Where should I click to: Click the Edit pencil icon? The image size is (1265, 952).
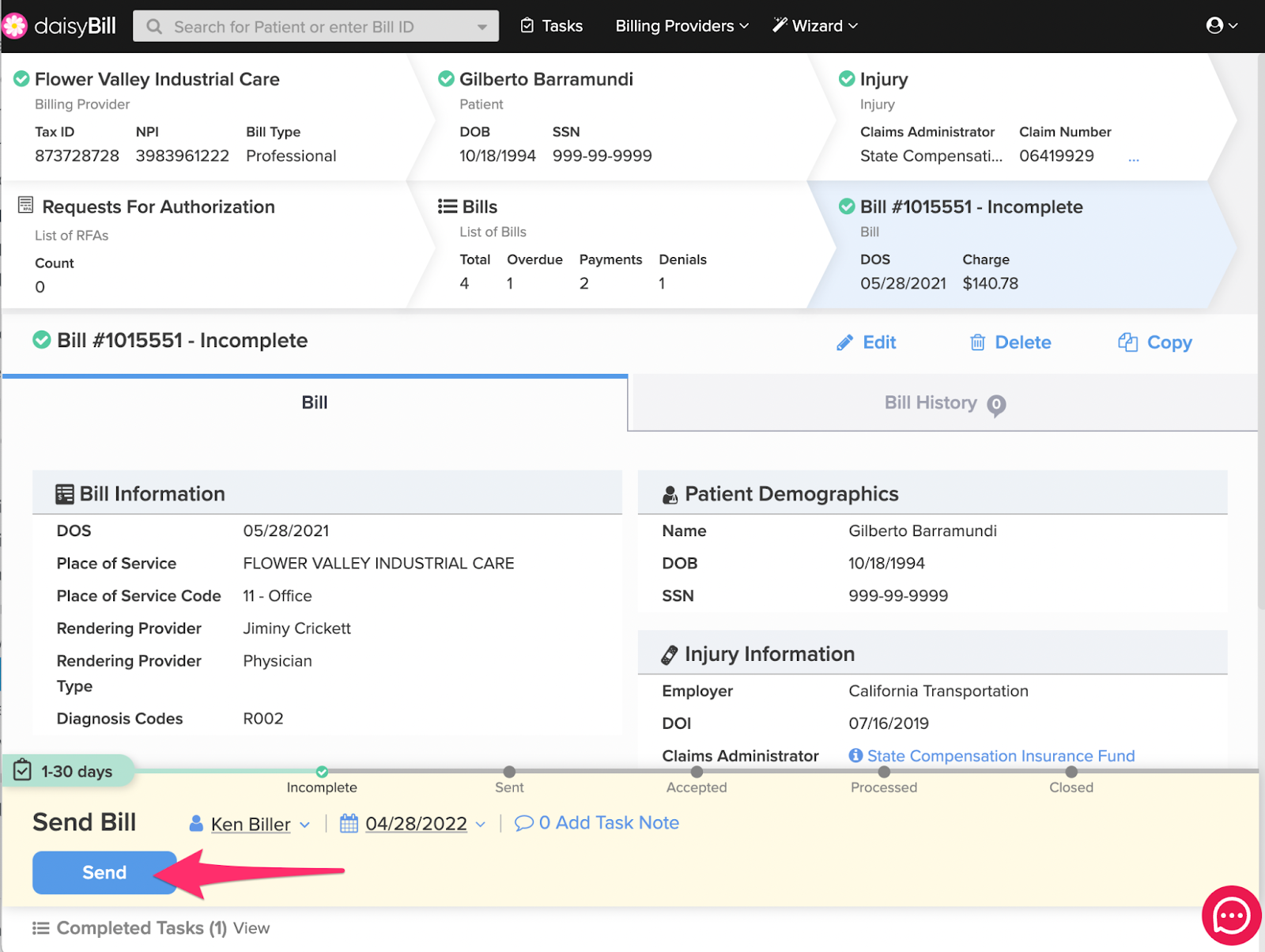point(845,342)
